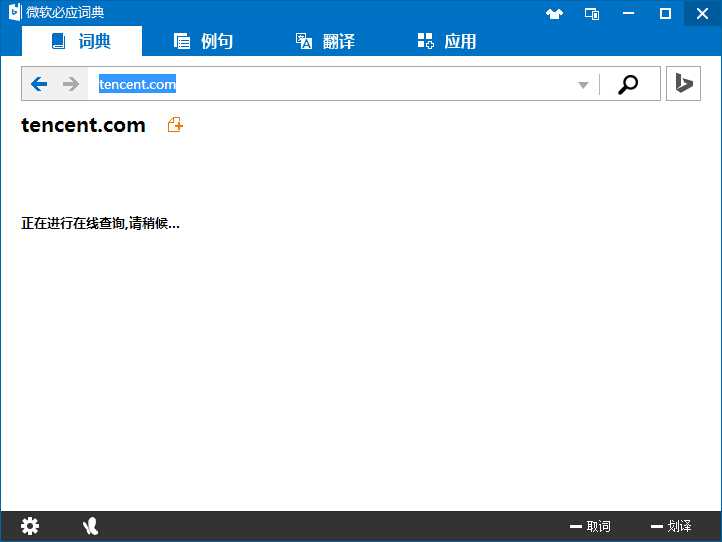Open the skin theme shirt icon
Image resolution: width=722 pixels, height=542 pixels.
554,14
